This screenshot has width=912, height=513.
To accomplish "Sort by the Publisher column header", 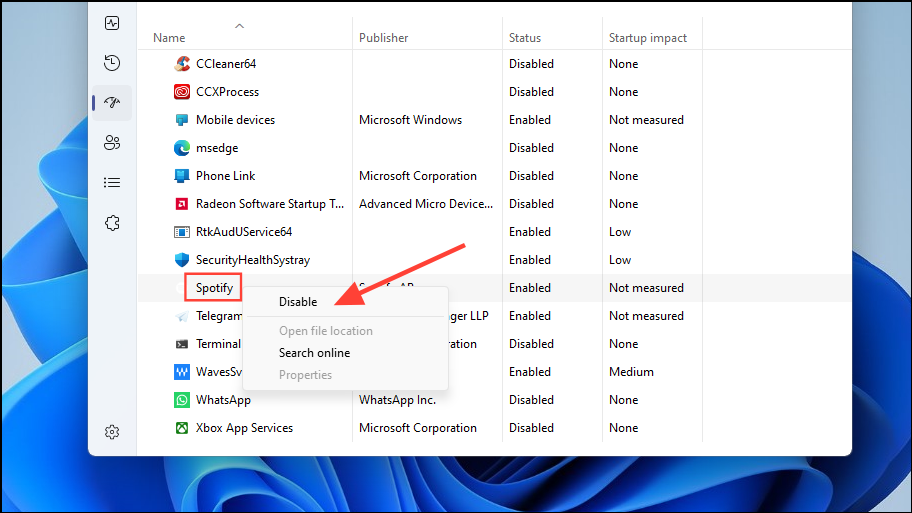I will (x=383, y=38).
